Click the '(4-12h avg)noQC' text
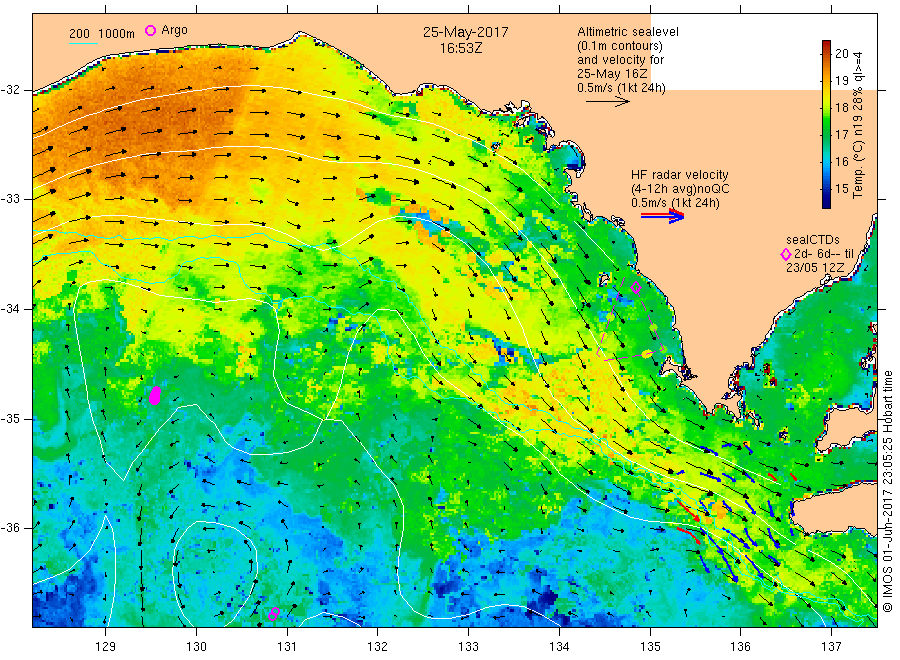Viewport: 900px width, 660px height. pos(680,189)
